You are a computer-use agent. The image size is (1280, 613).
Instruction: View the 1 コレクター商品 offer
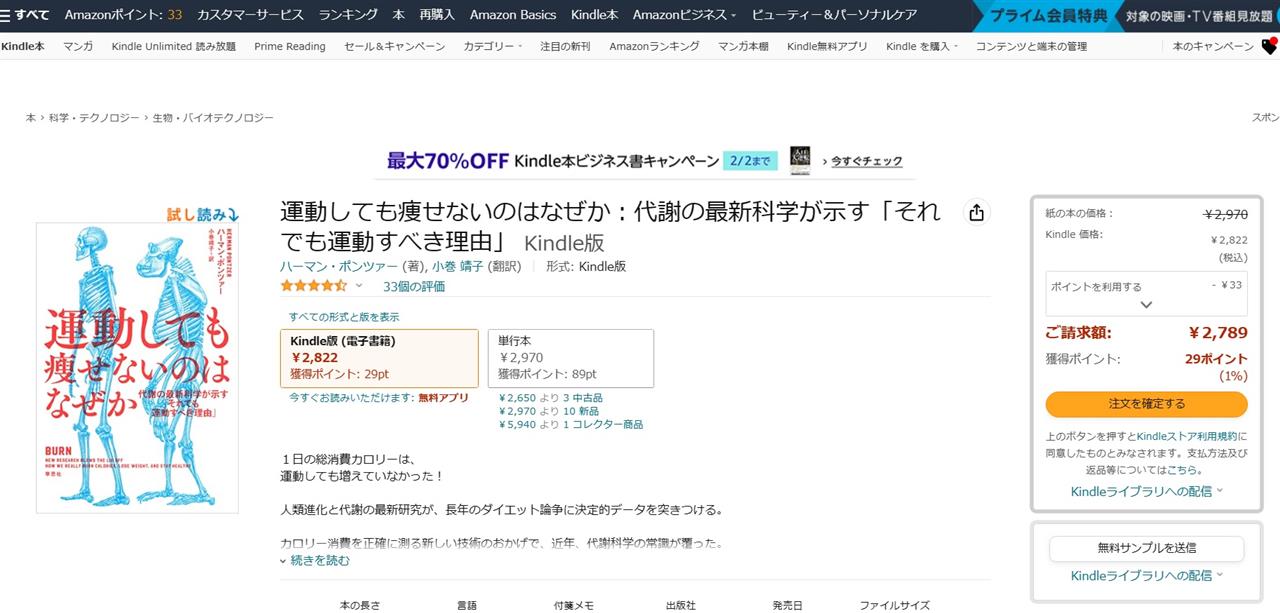click(603, 424)
